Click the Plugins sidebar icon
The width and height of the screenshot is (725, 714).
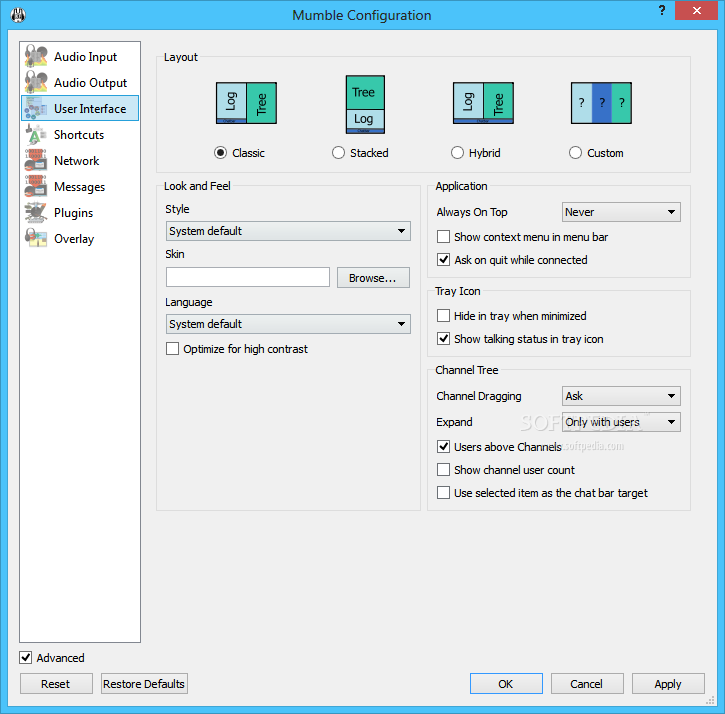(36, 212)
